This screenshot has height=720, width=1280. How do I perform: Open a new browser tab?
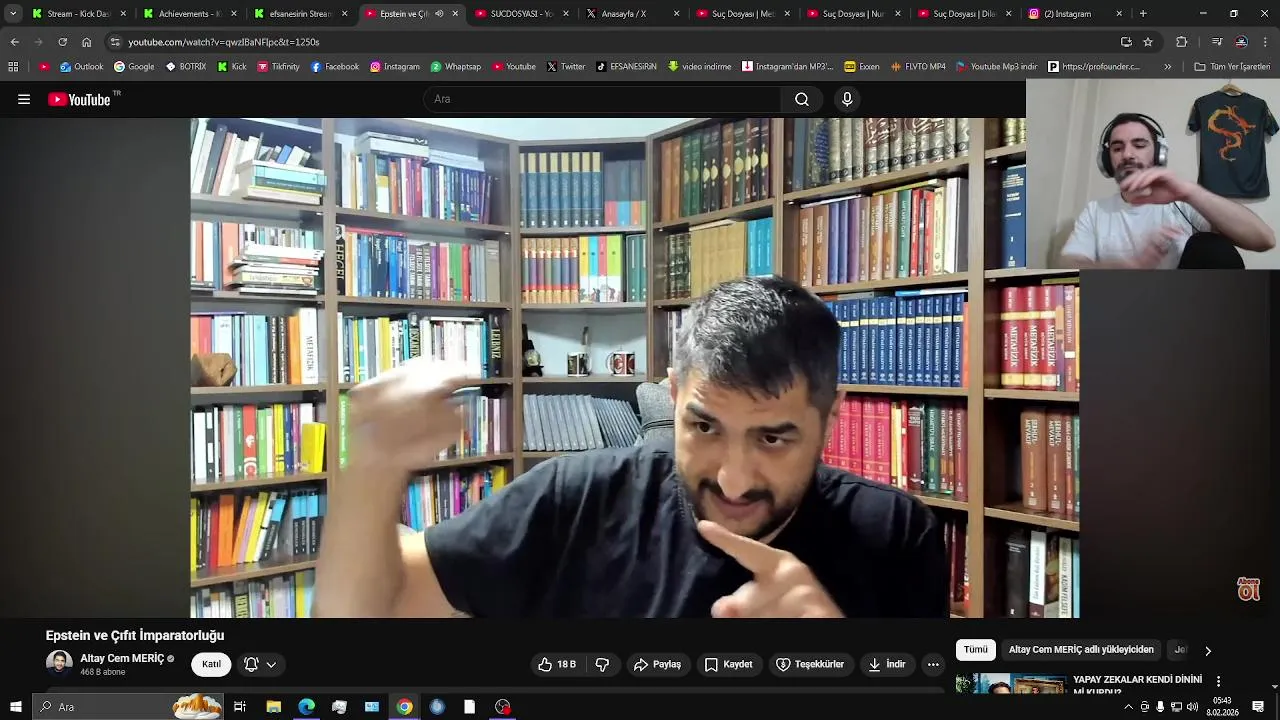[x=1143, y=14]
